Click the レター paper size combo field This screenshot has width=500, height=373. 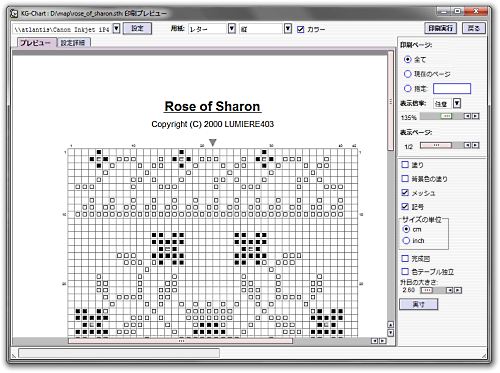coord(208,29)
